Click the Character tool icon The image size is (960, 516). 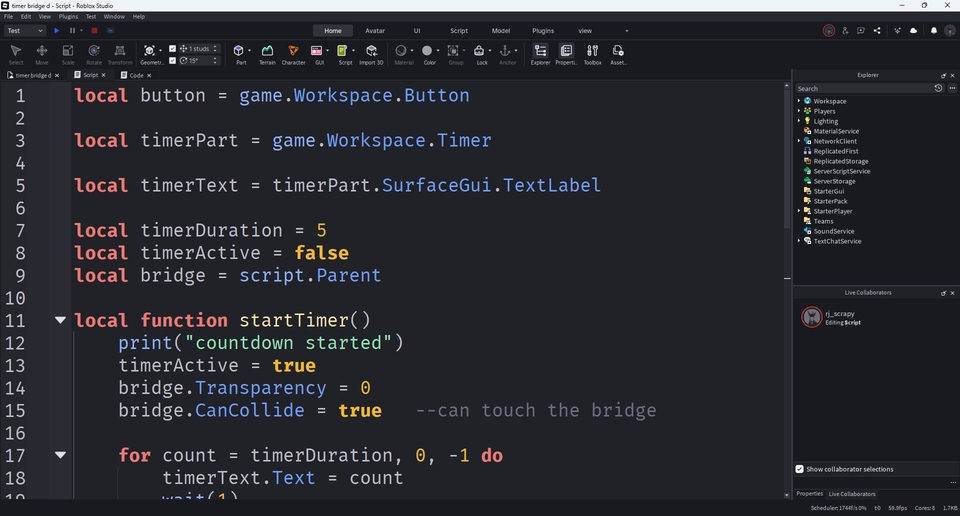coord(293,52)
